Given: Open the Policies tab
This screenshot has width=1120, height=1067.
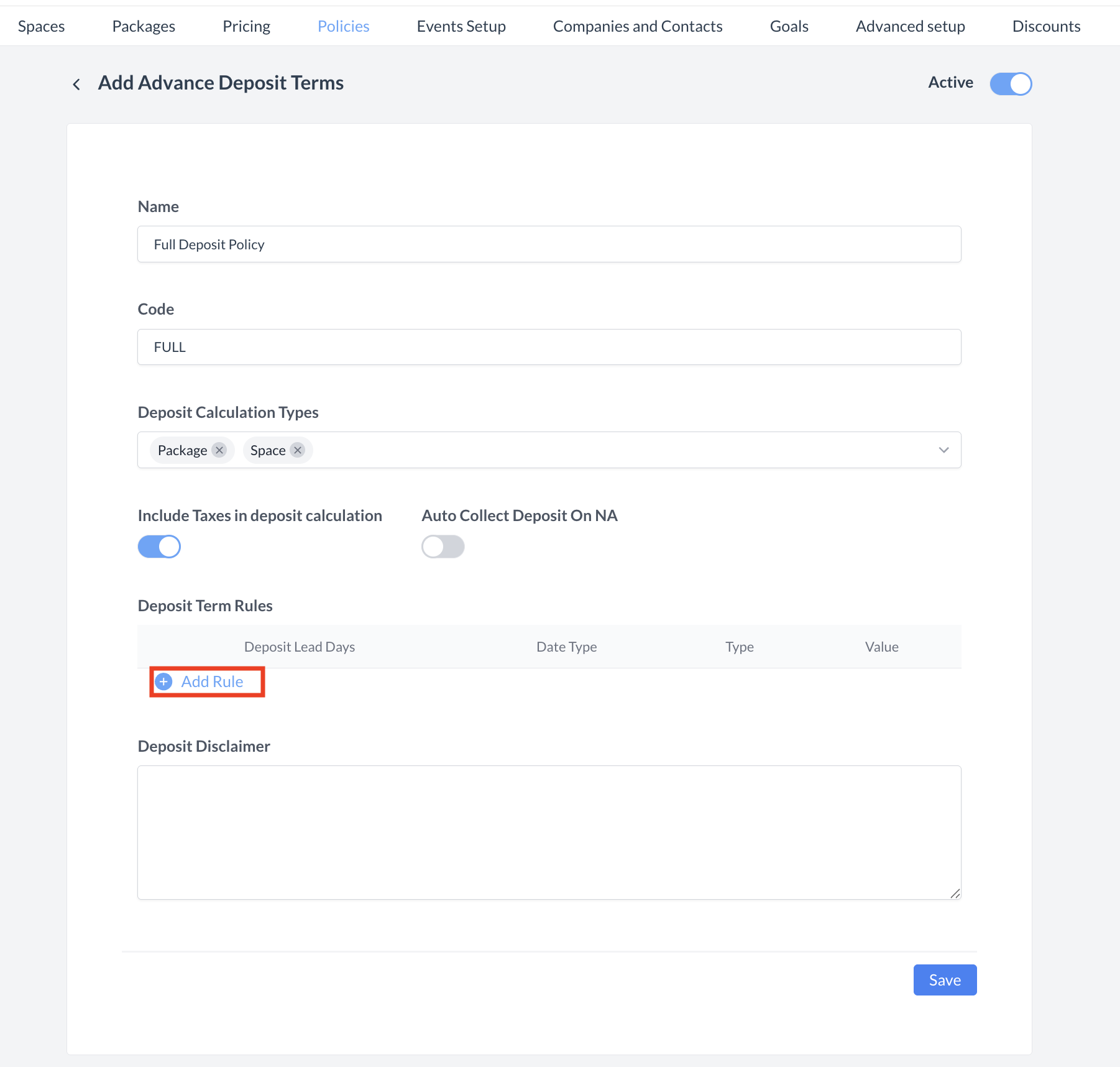Looking at the screenshot, I should click(x=343, y=26).
